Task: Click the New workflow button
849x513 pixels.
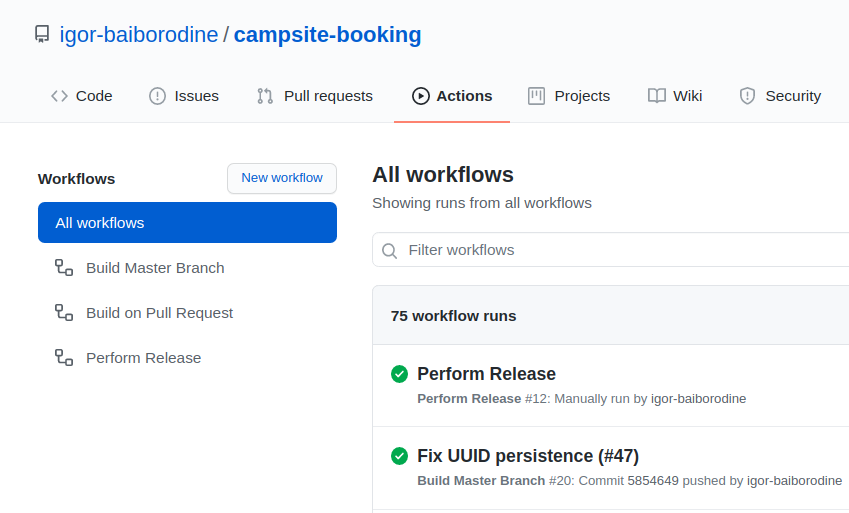Action: click(x=282, y=178)
